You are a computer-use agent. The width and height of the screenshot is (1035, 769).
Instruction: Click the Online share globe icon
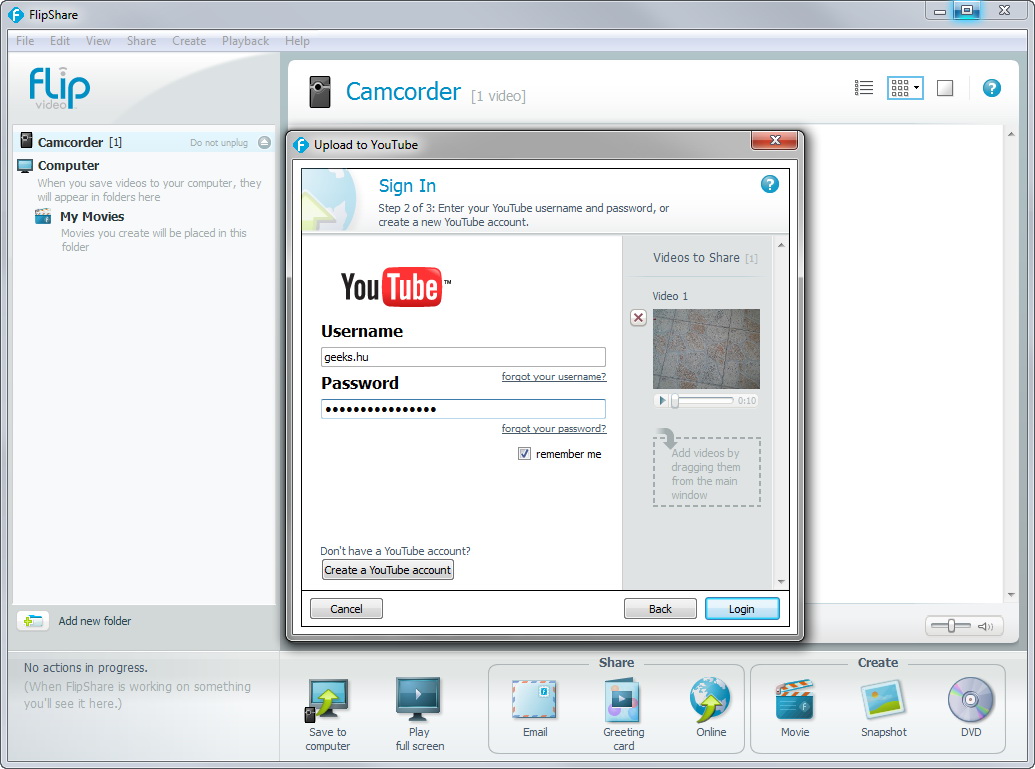pos(710,701)
